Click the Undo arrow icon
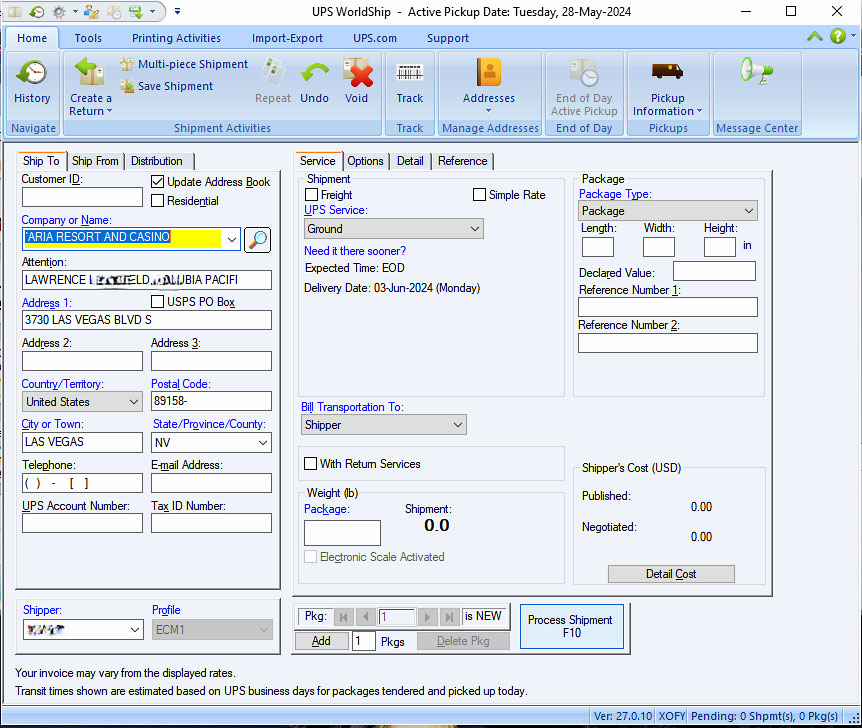862x728 pixels. (x=314, y=74)
